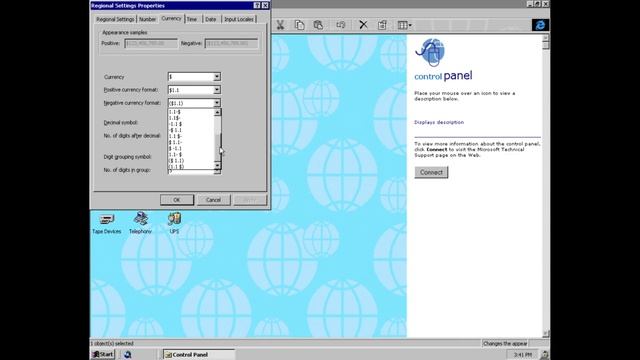Open the UPS control panel icon

174,223
